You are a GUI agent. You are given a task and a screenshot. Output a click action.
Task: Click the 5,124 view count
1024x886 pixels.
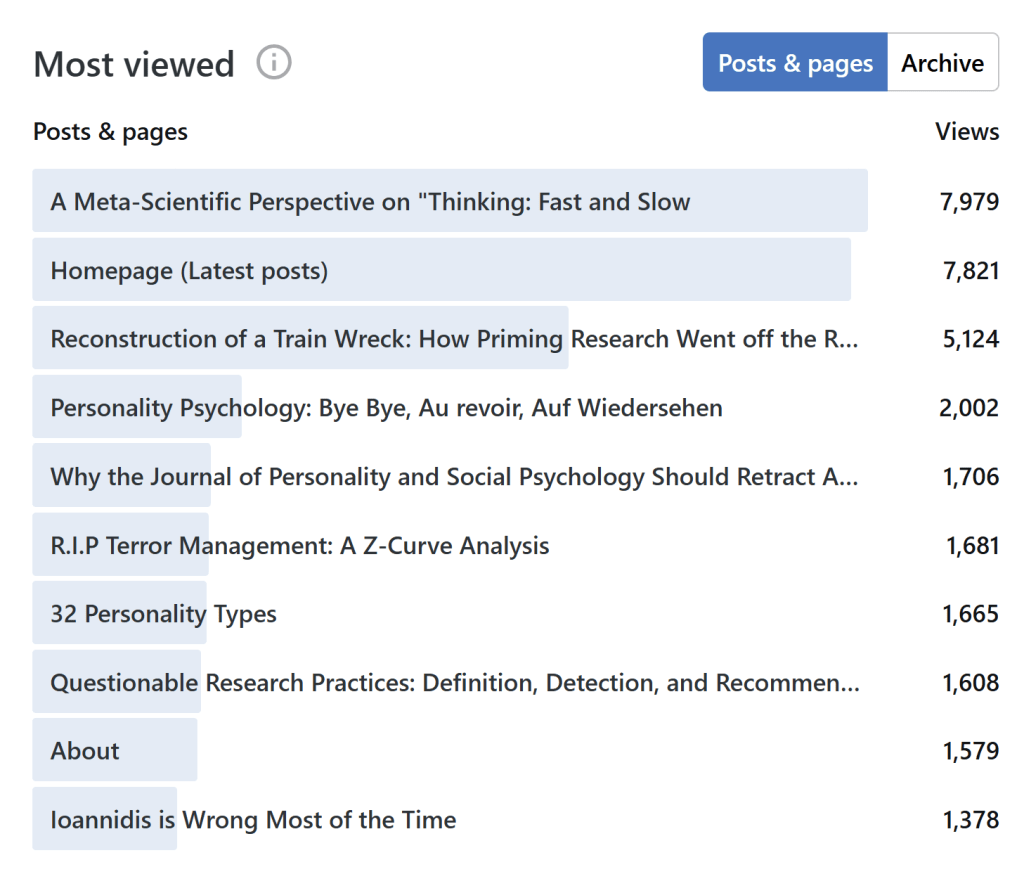coord(970,339)
